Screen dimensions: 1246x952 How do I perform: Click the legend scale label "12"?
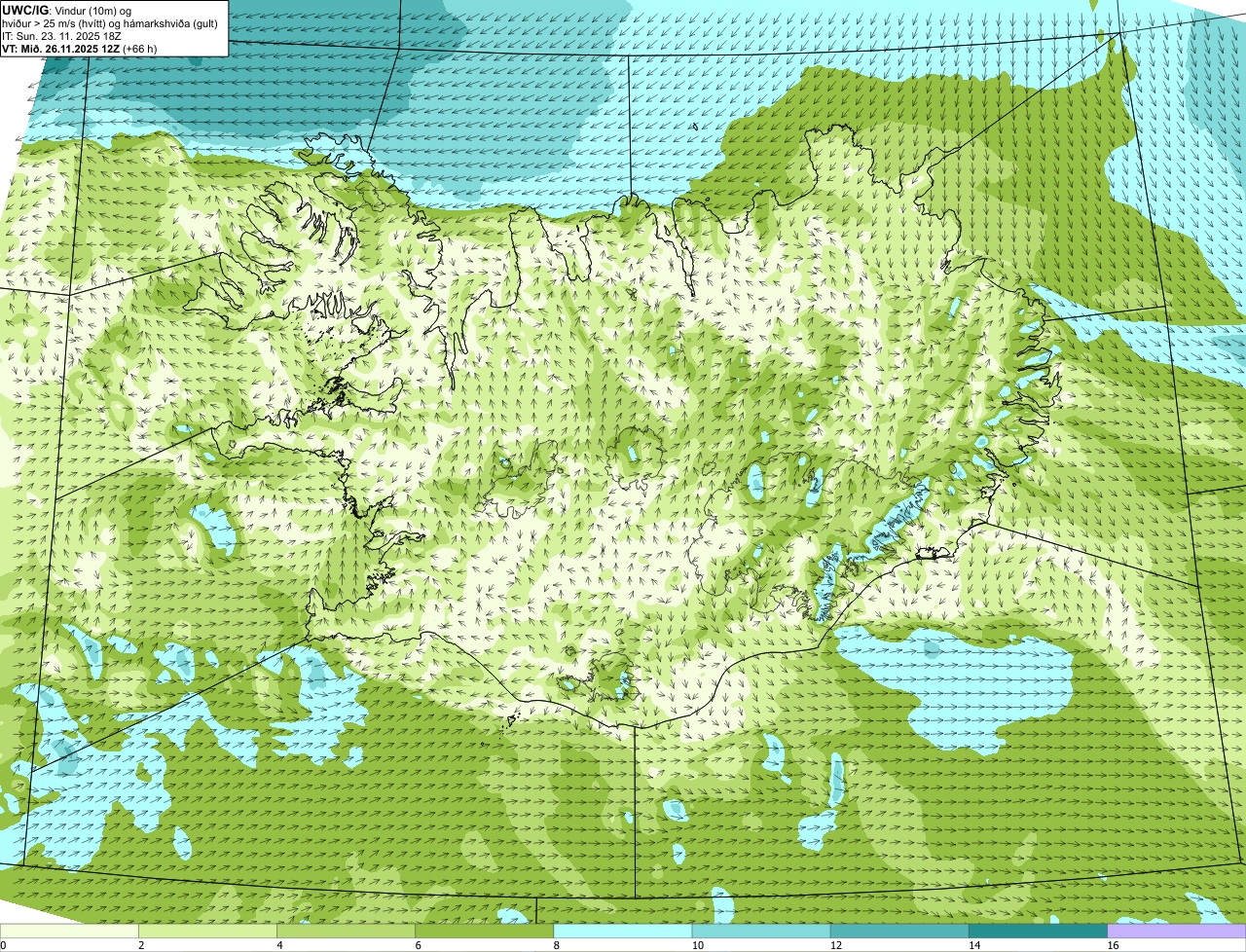pos(835,945)
